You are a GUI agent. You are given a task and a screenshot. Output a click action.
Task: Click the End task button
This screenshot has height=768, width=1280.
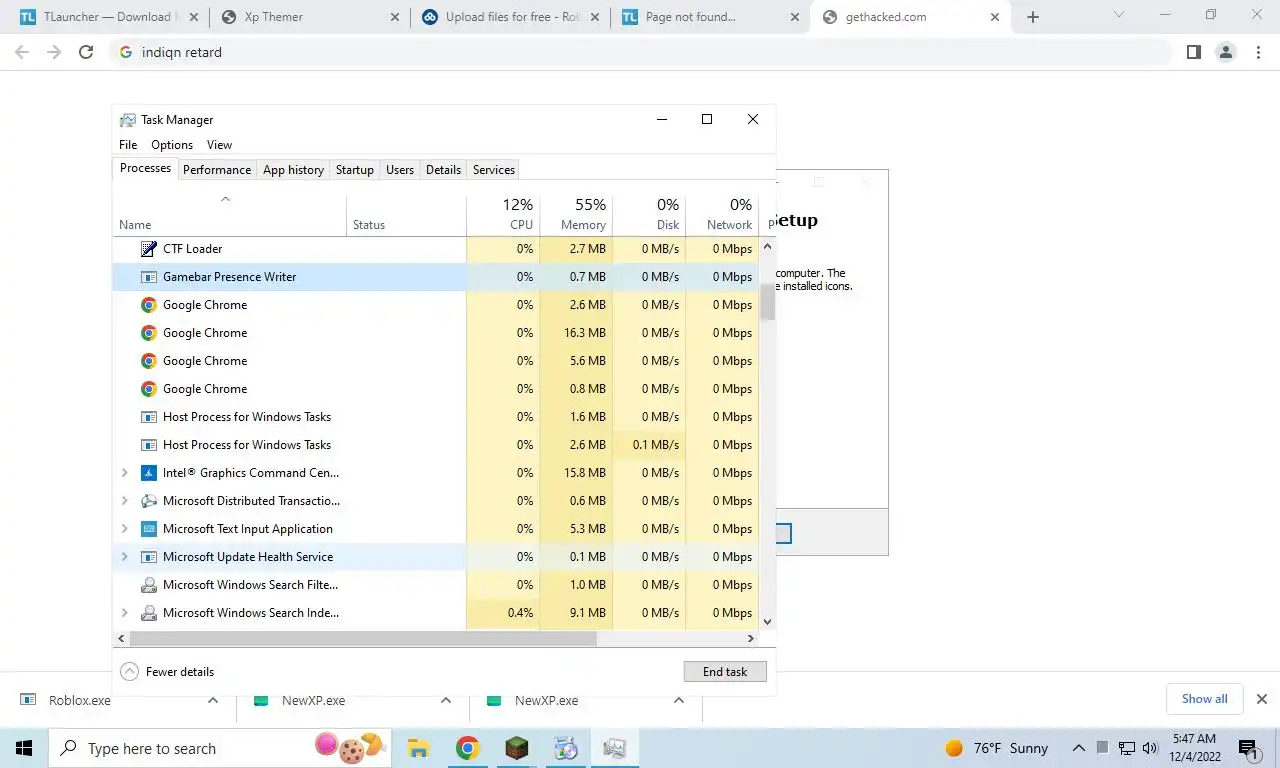tap(725, 672)
